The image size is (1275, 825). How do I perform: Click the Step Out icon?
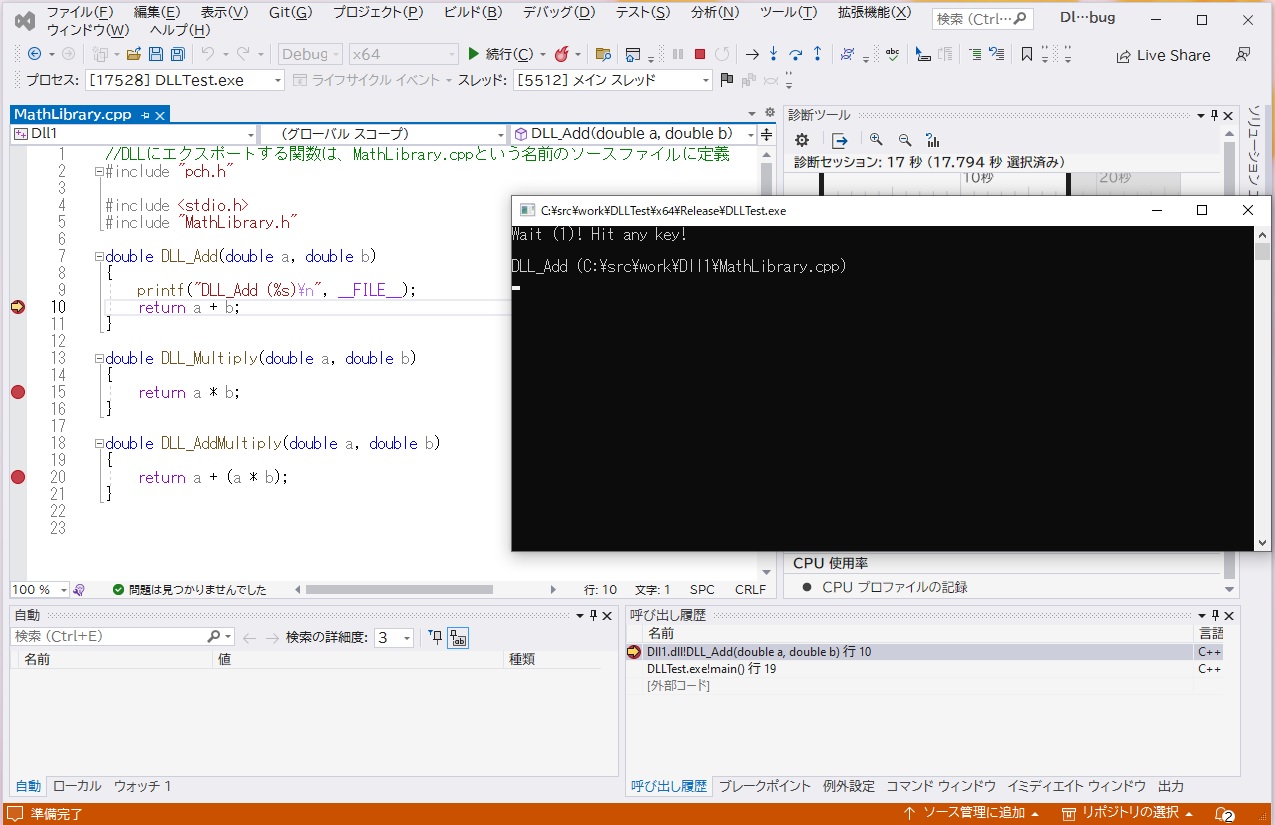coord(817,54)
